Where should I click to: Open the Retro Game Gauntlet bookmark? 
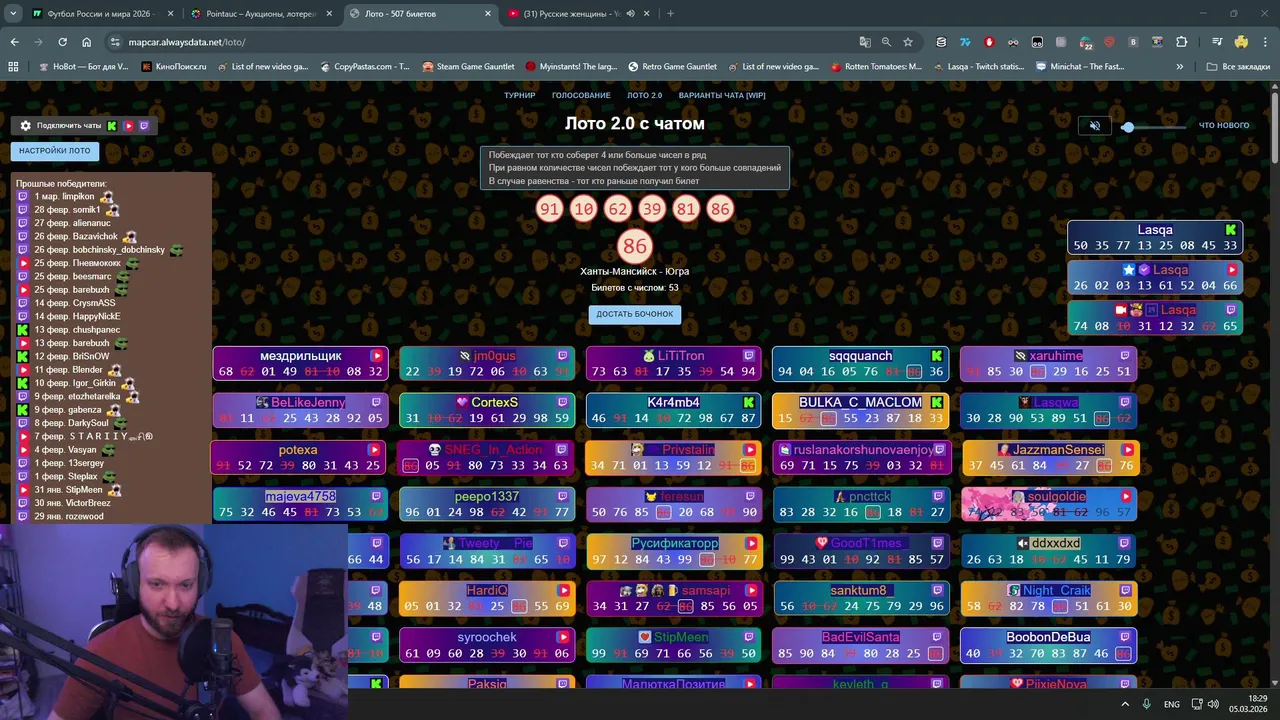tap(672, 67)
